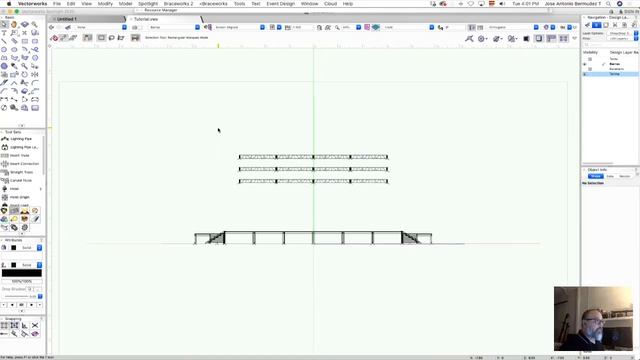
Task: Select the Flyover tool
Action: click(x=24, y=24)
